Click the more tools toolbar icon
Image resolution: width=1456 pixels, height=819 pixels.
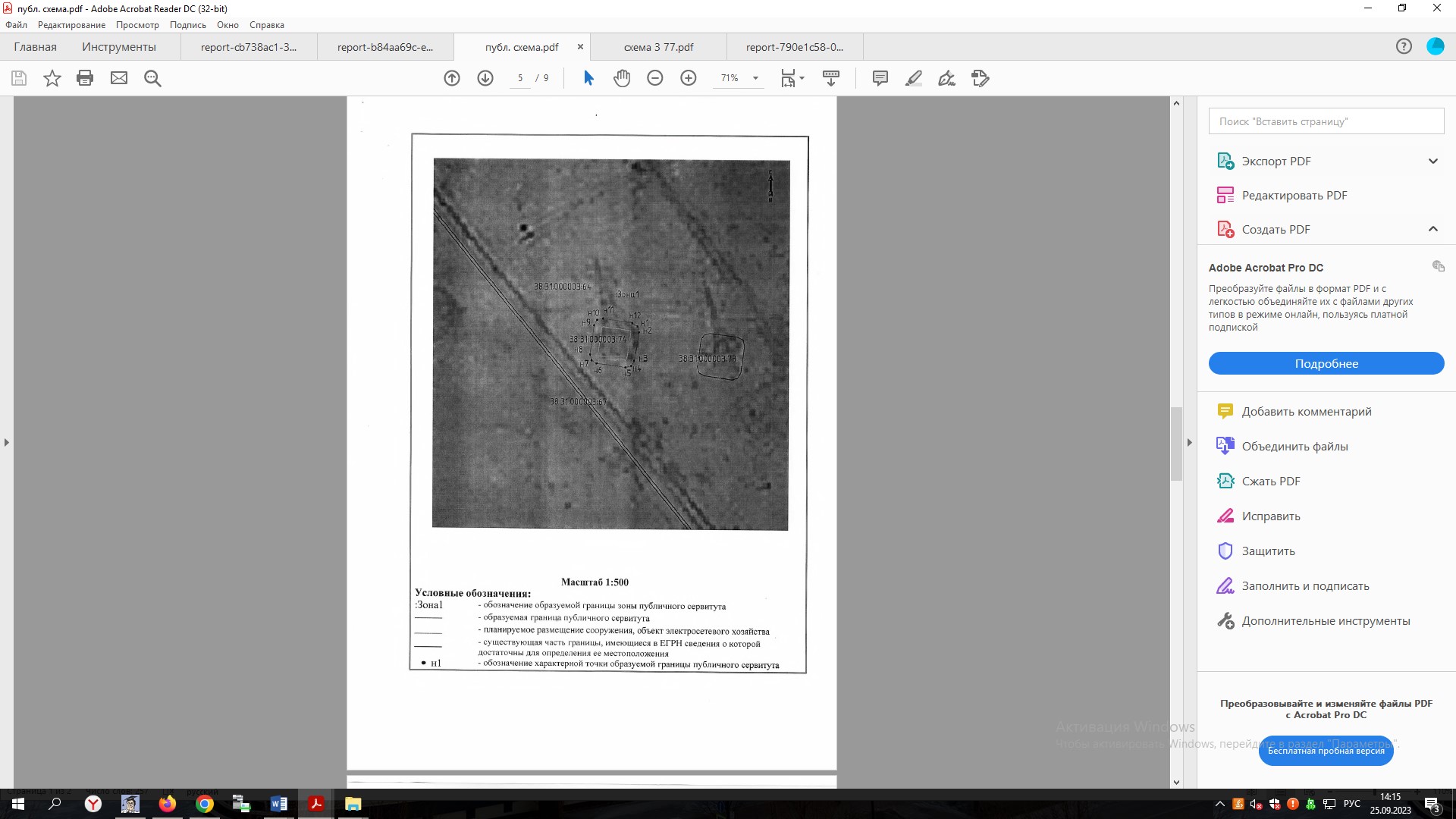(981, 78)
